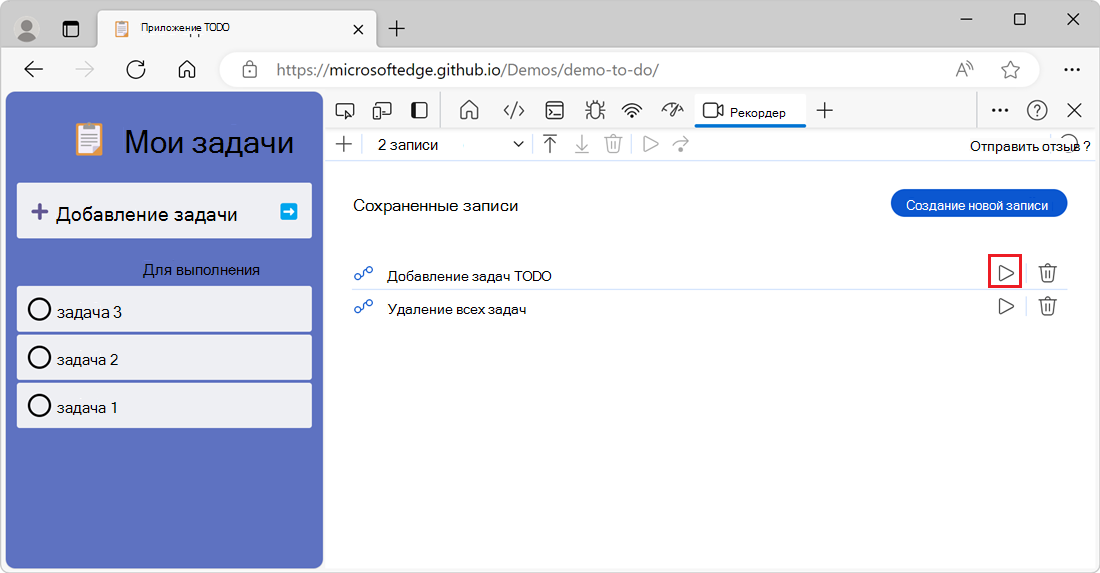
Task: Click the address bar URL
Action: click(467, 69)
